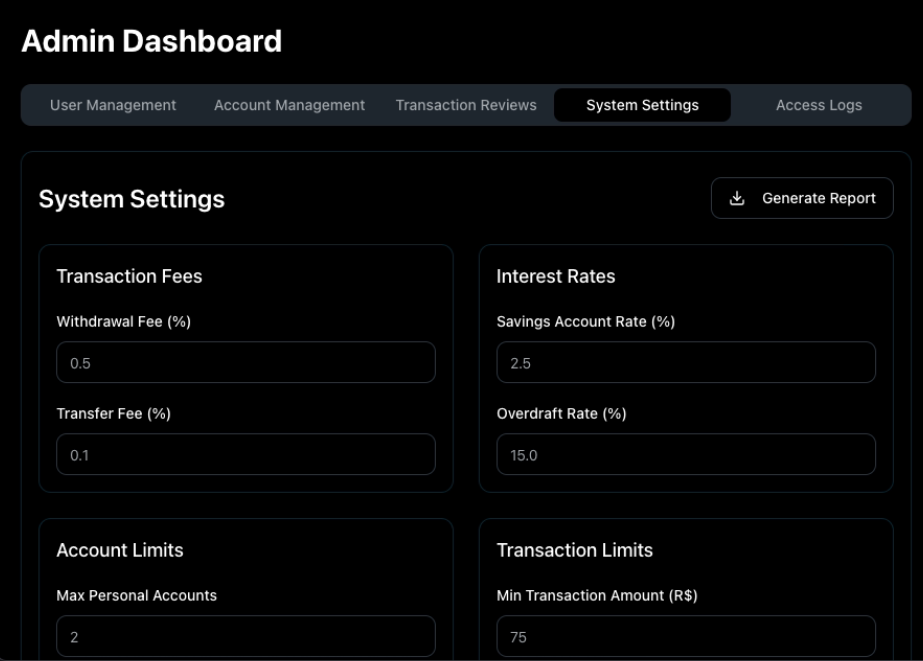Click the Withdrawal Fee (%) label
Image resolution: width=923 pixels, height=661 pixels.
pyautogui.click(x=124, y=321)
